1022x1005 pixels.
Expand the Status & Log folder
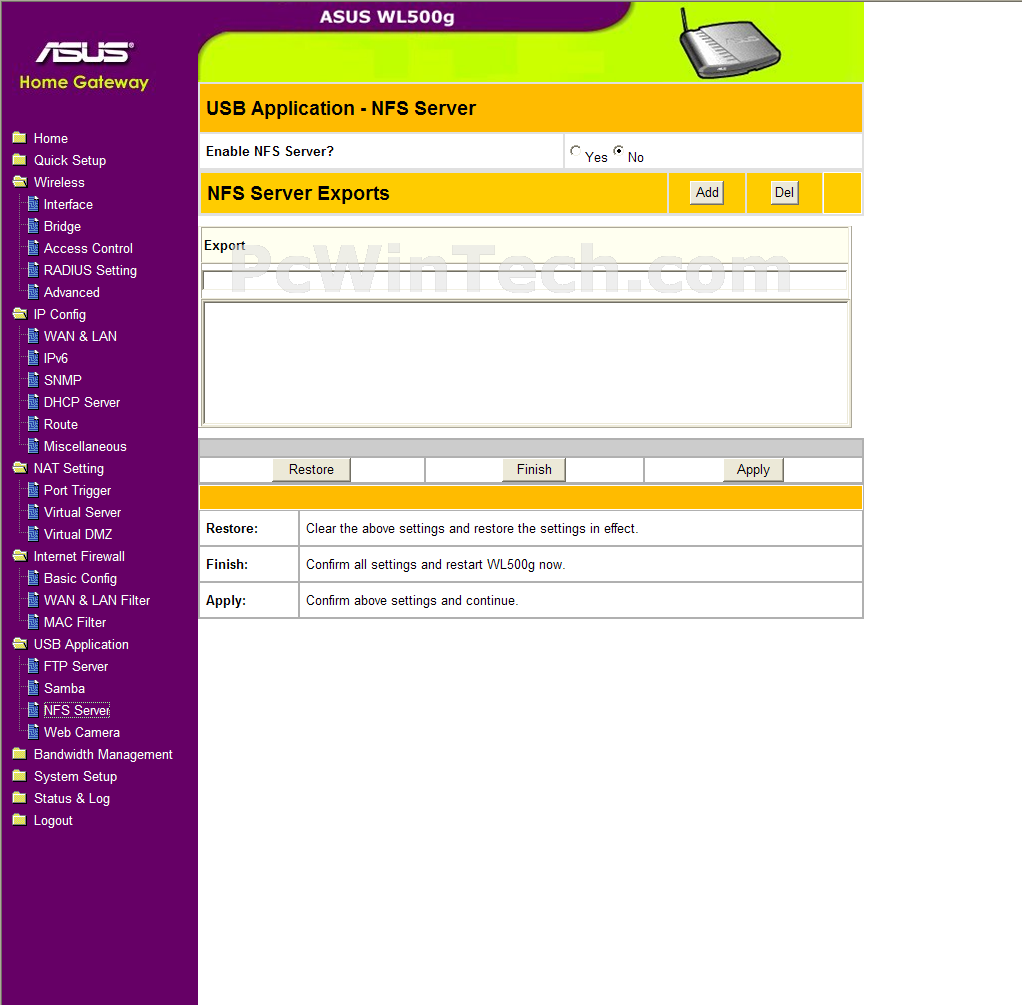tap(20, 798)
